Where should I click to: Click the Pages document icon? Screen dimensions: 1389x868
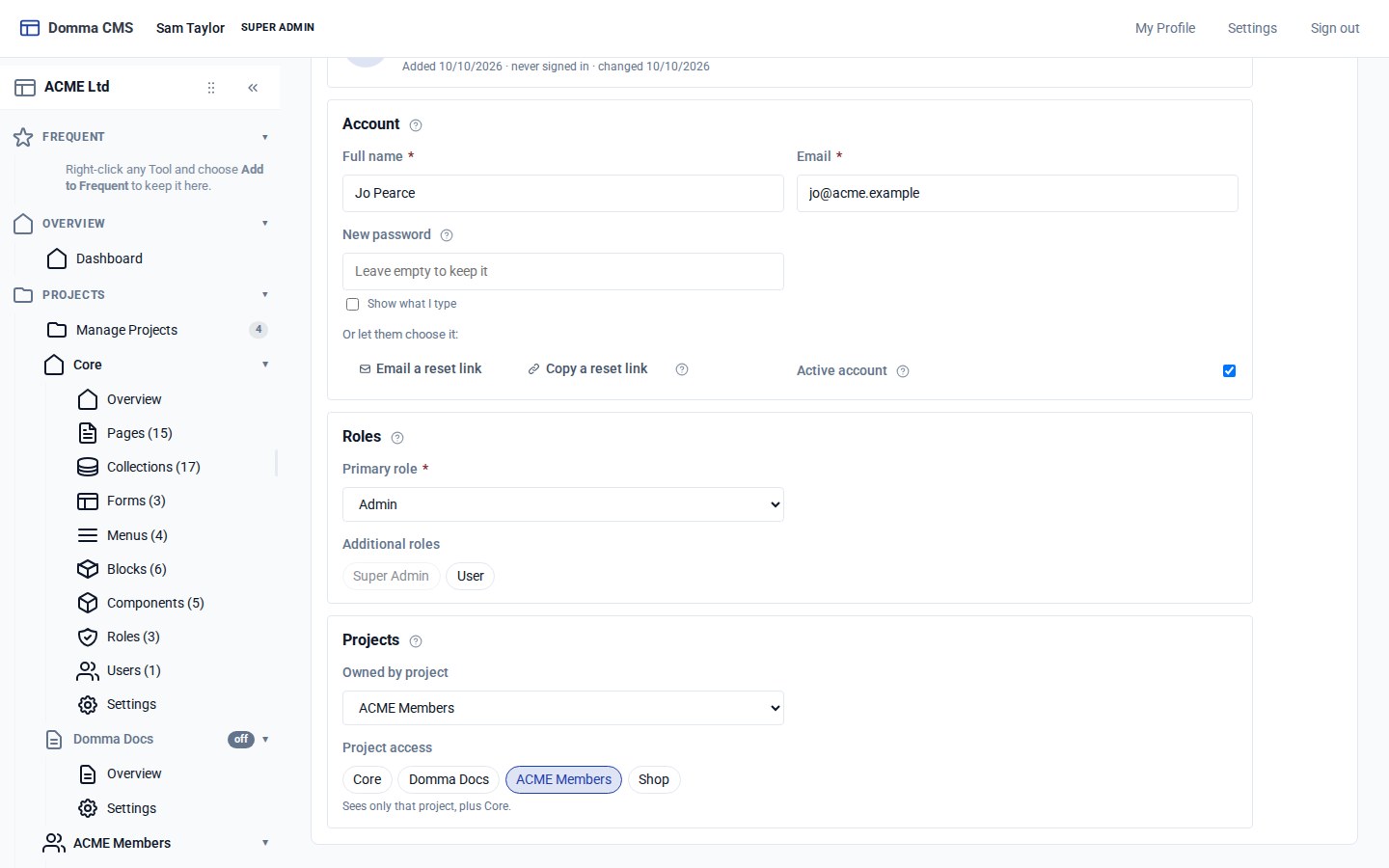click(x=88, y=433)
